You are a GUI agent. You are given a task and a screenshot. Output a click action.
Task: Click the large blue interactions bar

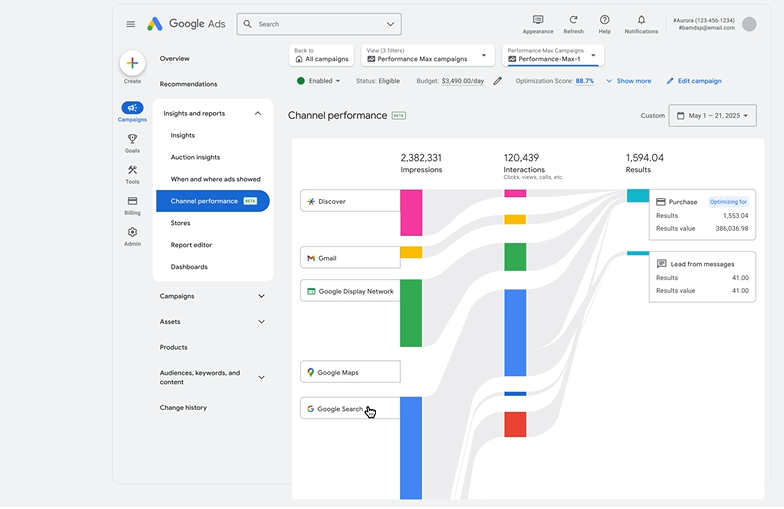coord(515,332)
